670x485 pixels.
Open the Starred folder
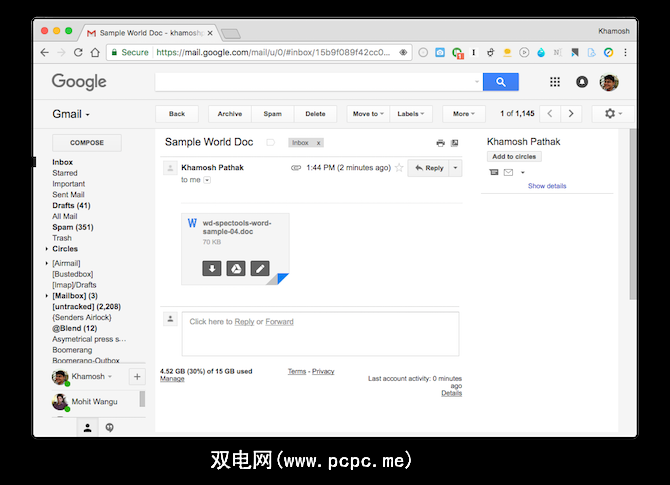pos(65,173)
